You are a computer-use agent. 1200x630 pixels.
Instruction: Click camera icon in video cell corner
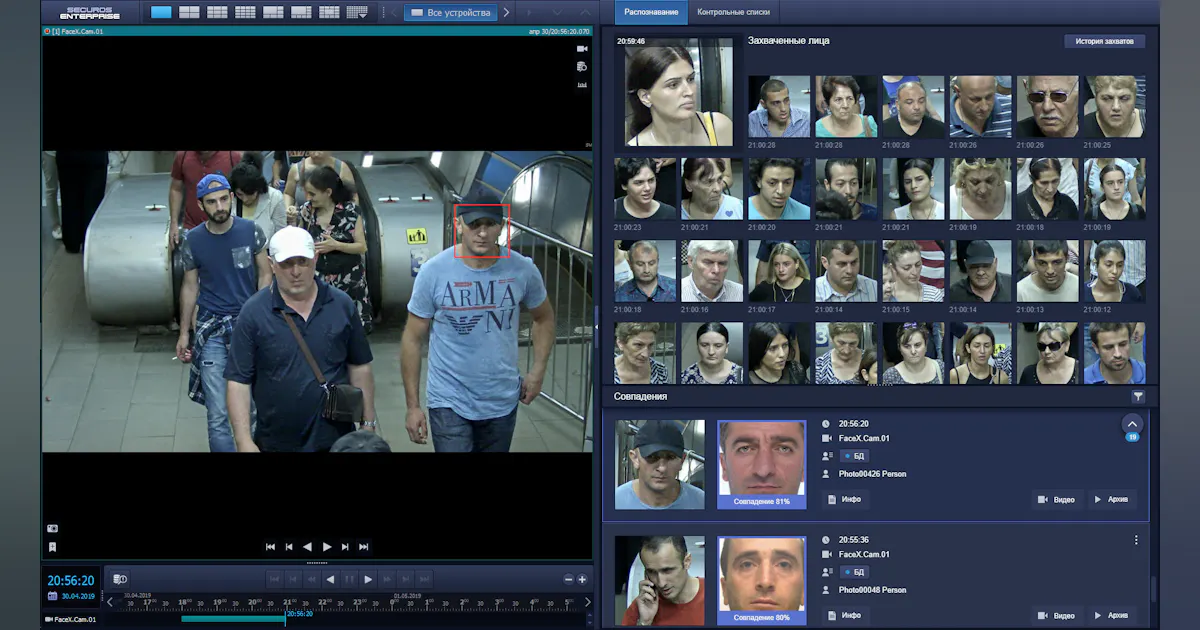point(582,48)
